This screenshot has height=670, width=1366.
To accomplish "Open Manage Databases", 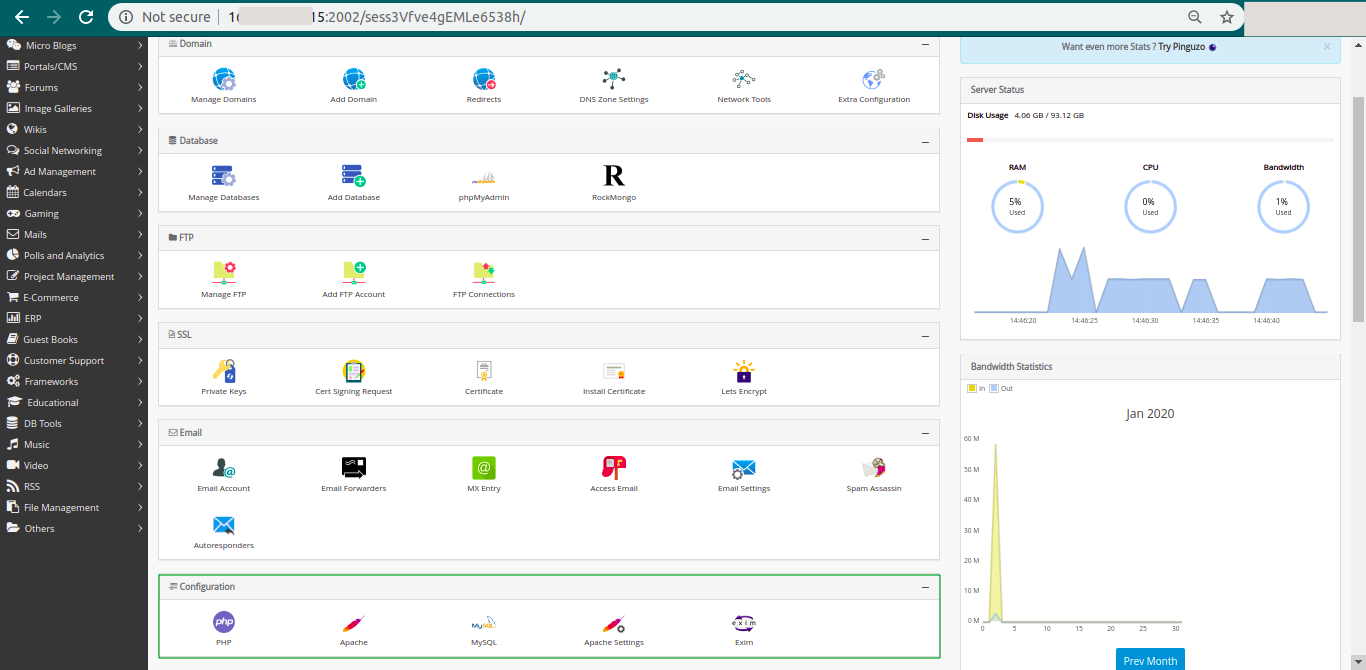I will (223, 177).
